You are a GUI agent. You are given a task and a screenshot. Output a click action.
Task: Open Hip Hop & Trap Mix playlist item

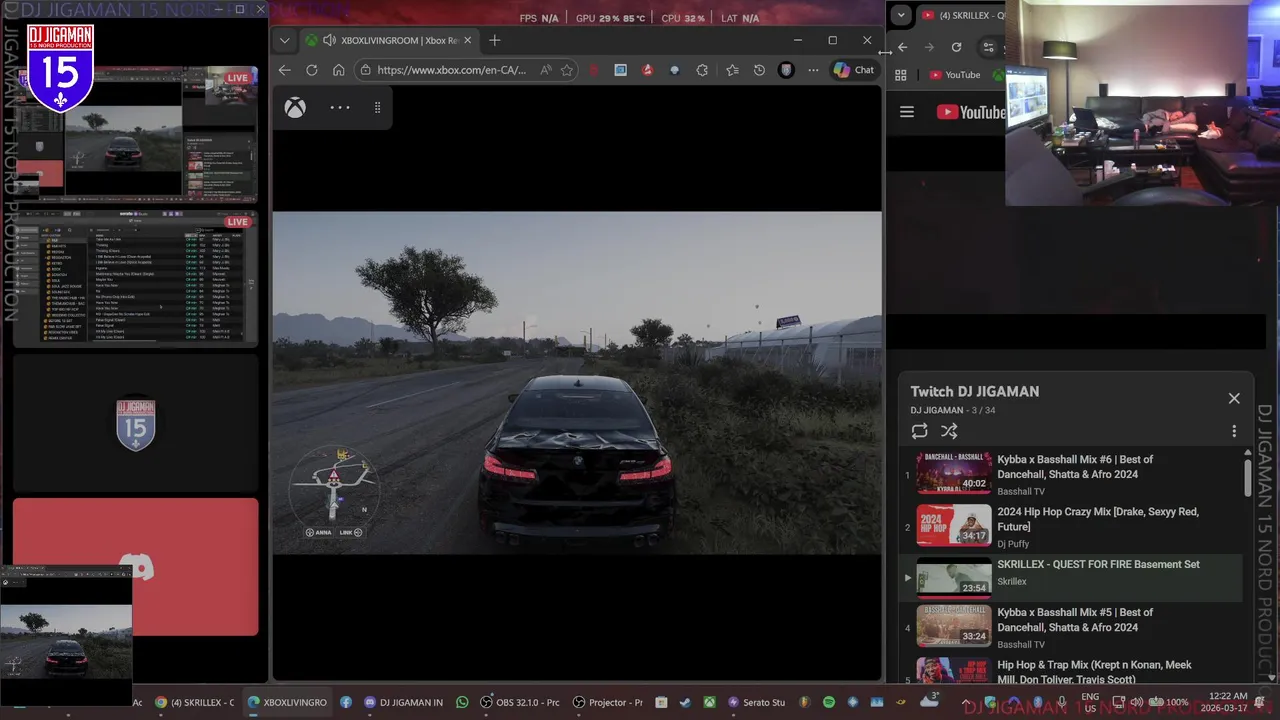[x=1071, y=670]
